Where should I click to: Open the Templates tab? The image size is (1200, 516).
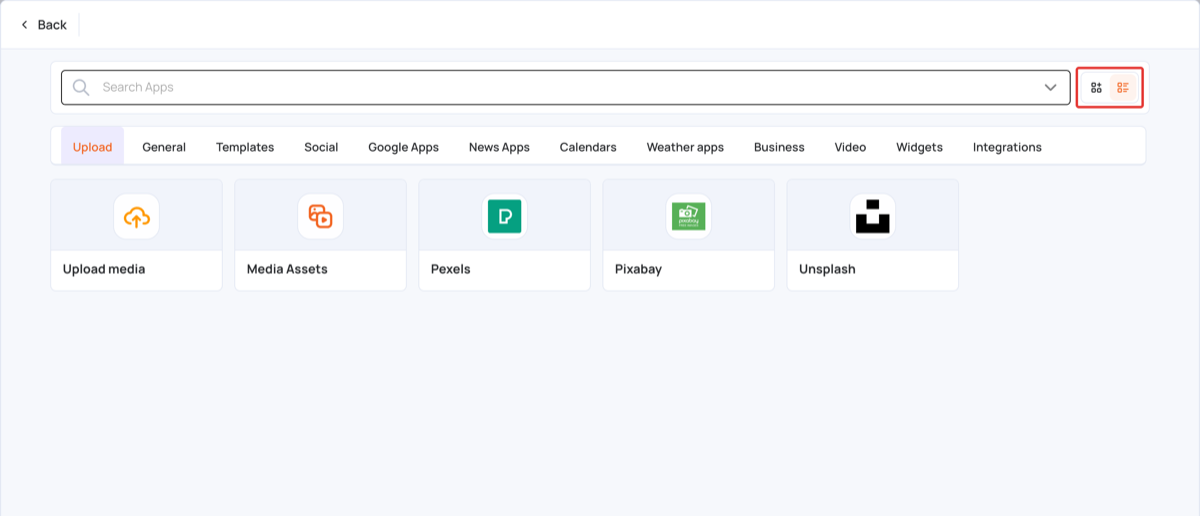(245, 147)
